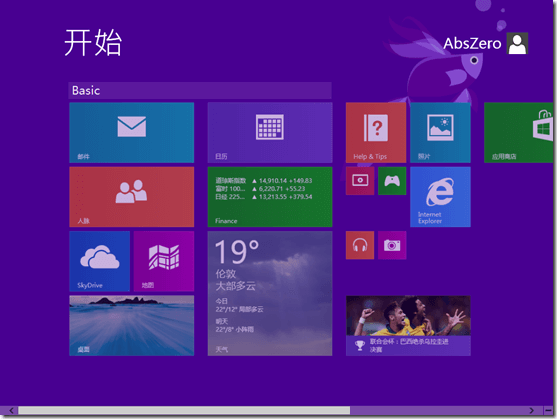This screenshot has height=419, width=557.
Task: Click the AbsZero account name
Action: click(472, 43)
